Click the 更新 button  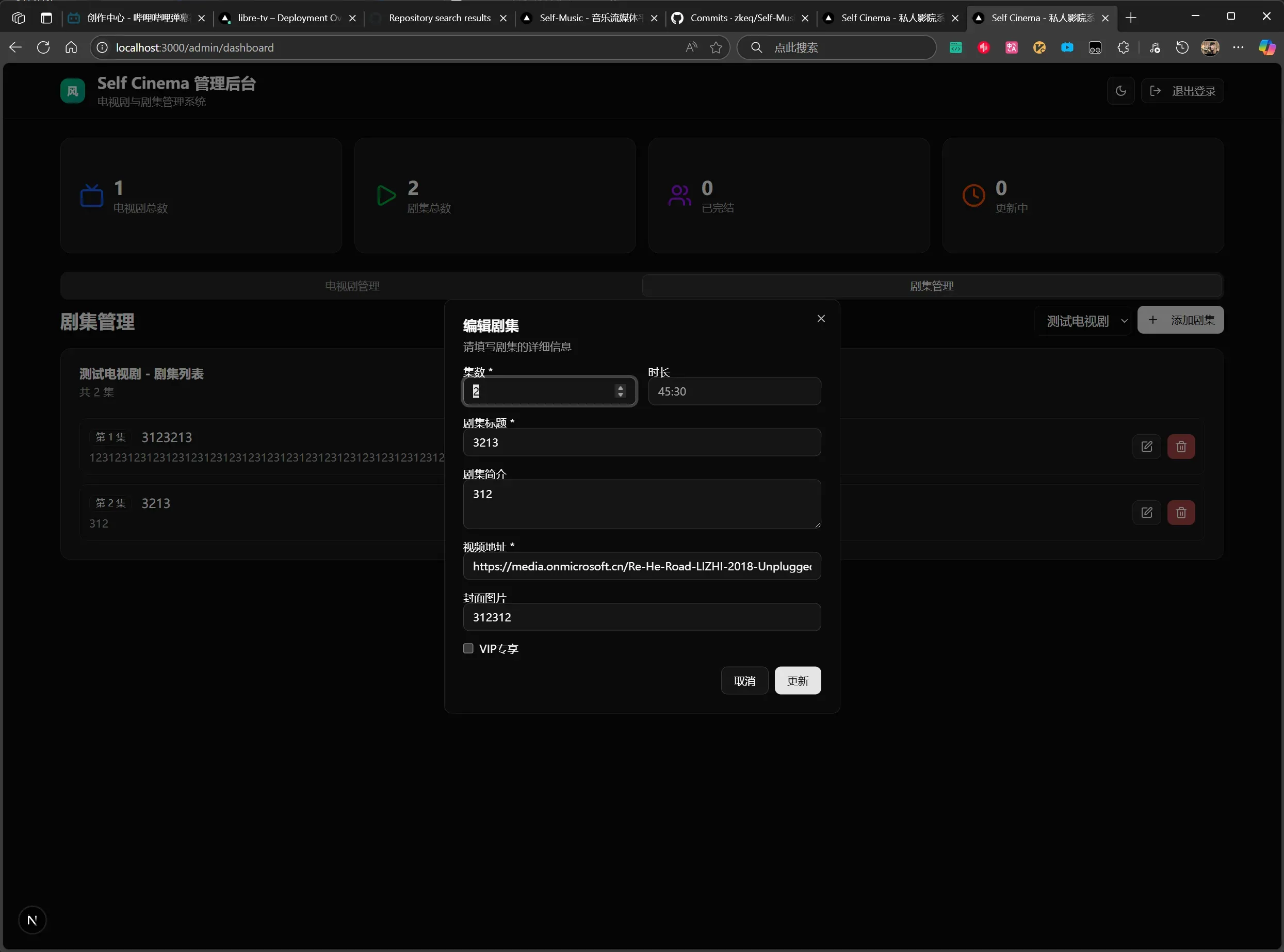(797, 681)
